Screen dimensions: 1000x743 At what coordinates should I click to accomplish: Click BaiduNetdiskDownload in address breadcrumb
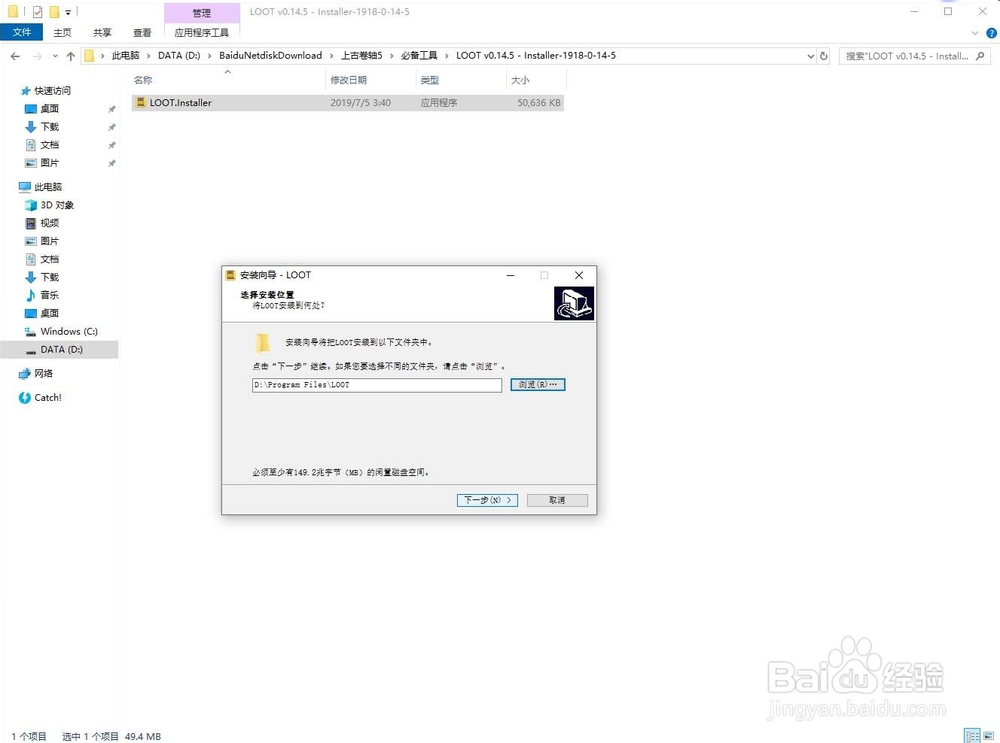click(270, 55)
